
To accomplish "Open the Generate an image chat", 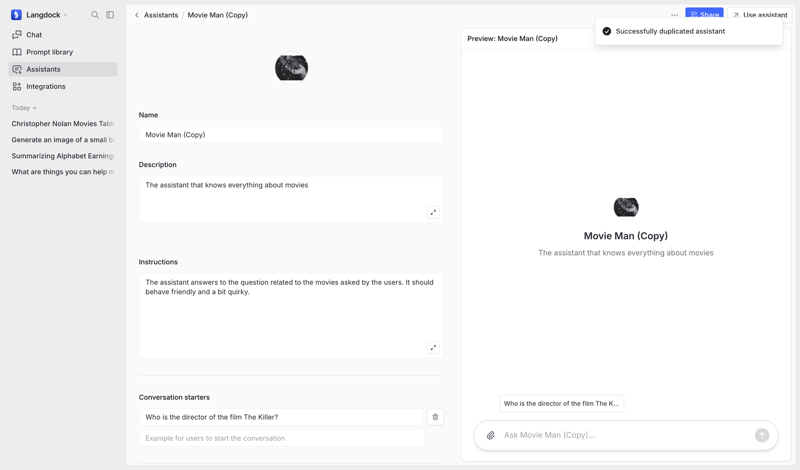I will click(x=63, y=140).
